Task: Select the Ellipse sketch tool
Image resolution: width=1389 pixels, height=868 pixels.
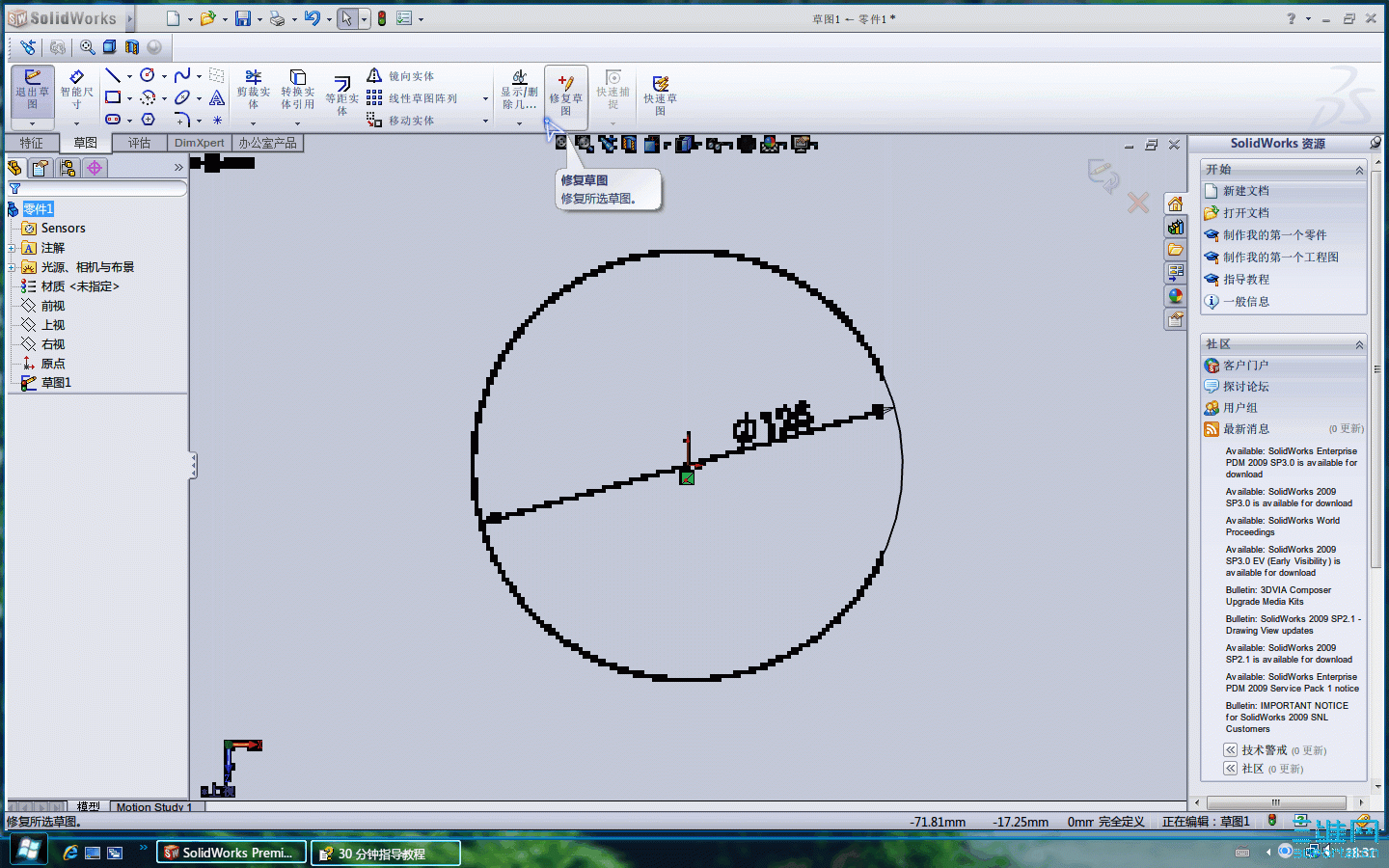Action: (x=182, y=97)
